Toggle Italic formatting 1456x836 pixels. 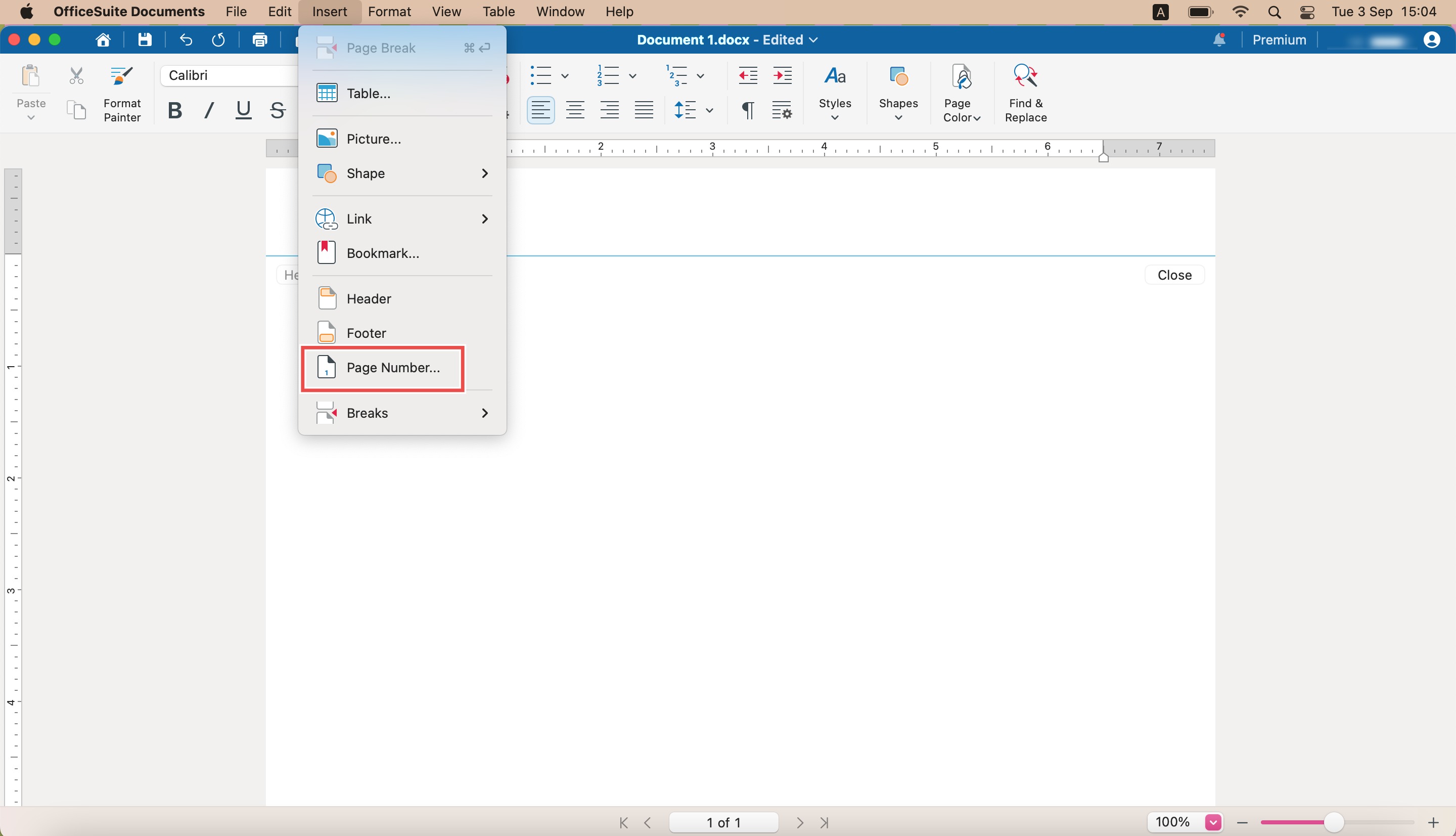tap(209, 110)
